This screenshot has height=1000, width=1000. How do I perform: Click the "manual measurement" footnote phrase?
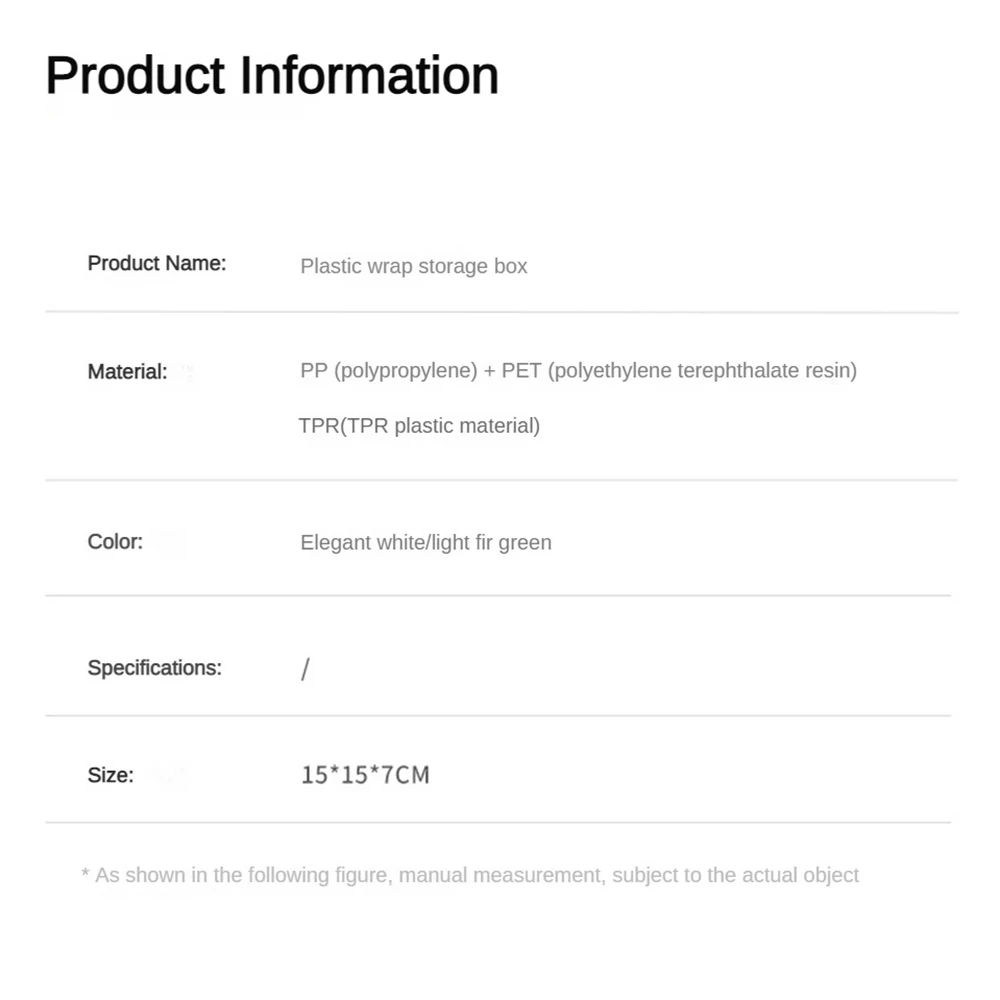[502, 876]
